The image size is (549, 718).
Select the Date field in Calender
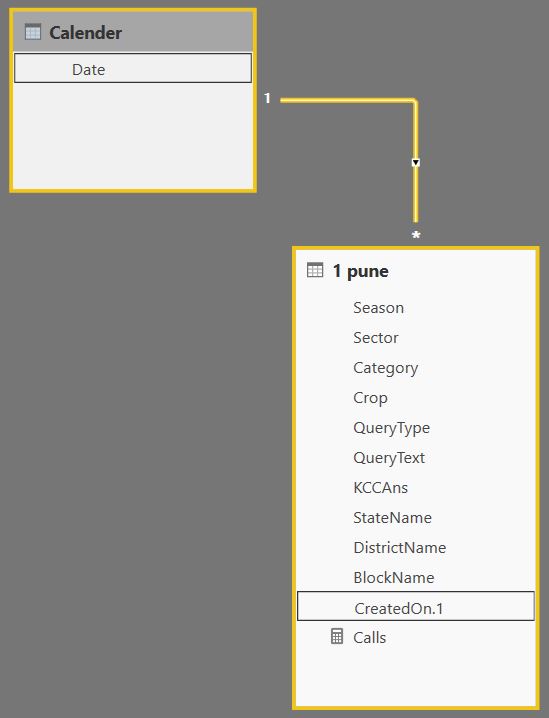(133, 68)
